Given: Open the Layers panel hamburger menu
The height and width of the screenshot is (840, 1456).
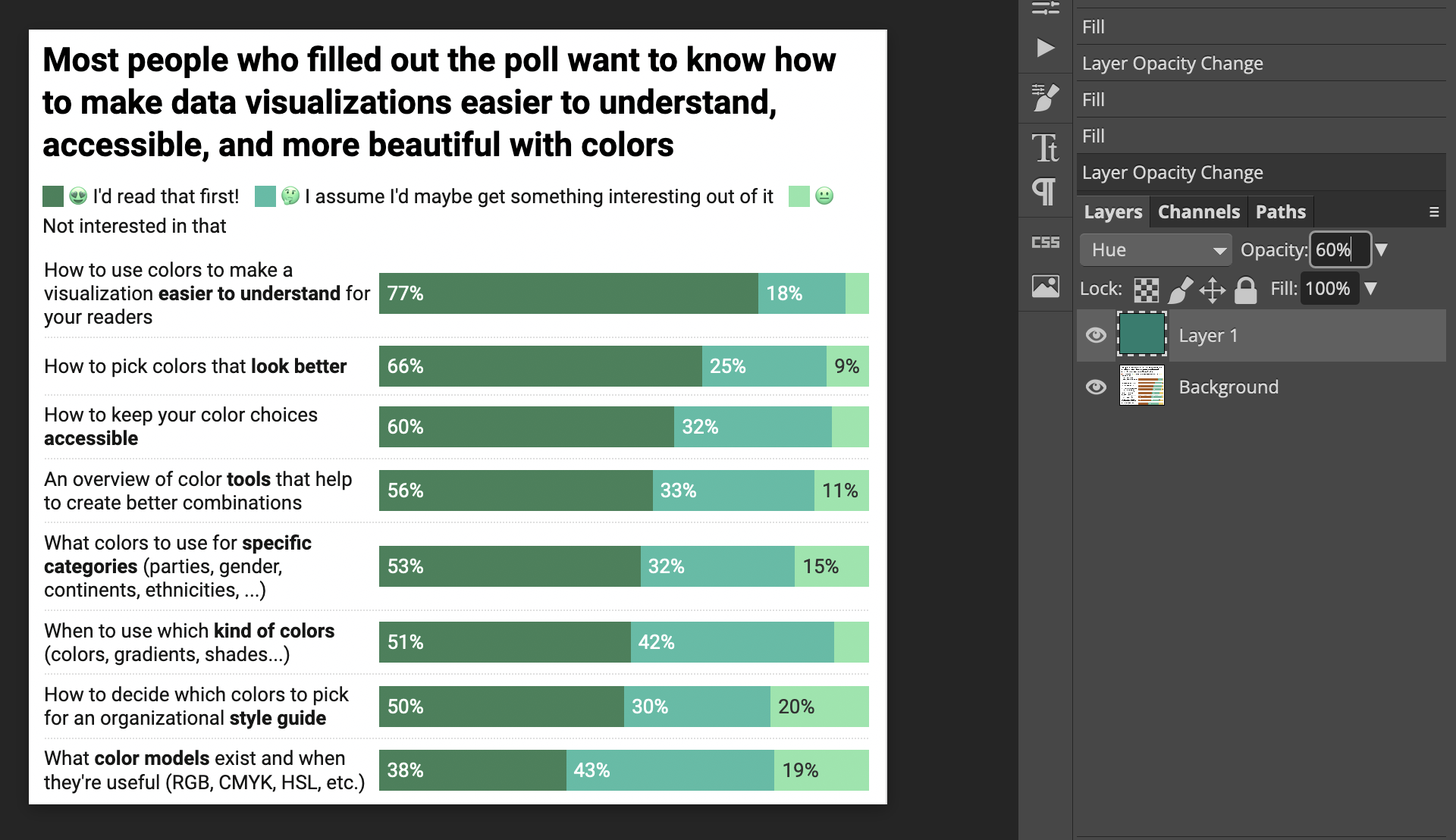Looking at the screenshot, I should tap(1433, 212).
